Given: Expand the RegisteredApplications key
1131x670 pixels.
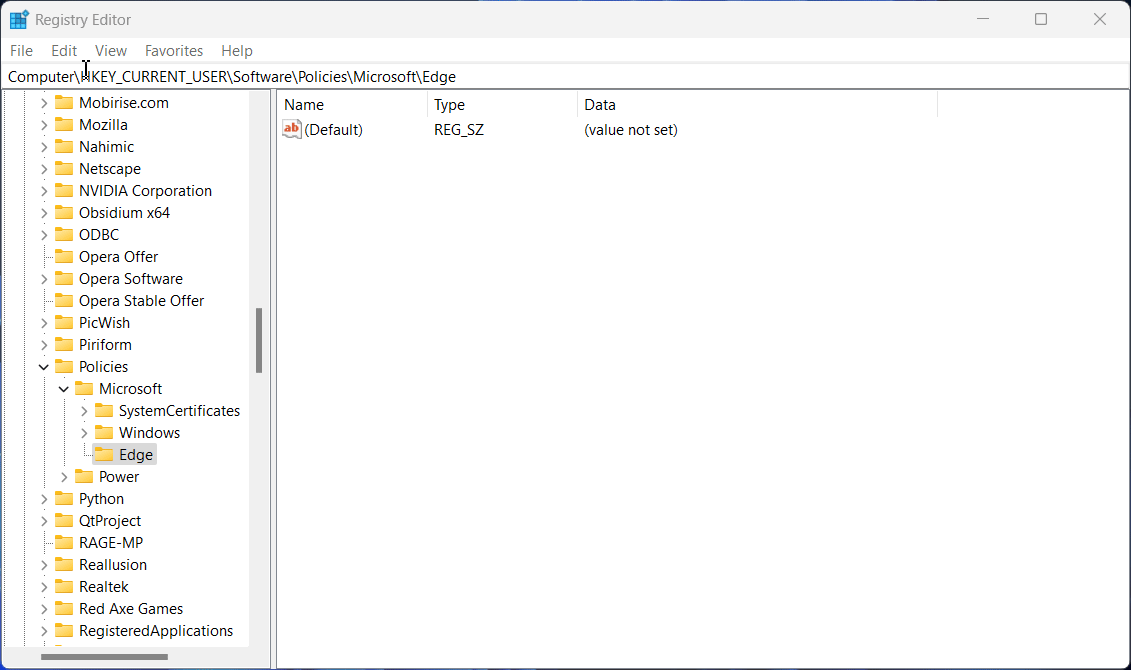Looking at the screenshot, I should (x=44, y=631).
